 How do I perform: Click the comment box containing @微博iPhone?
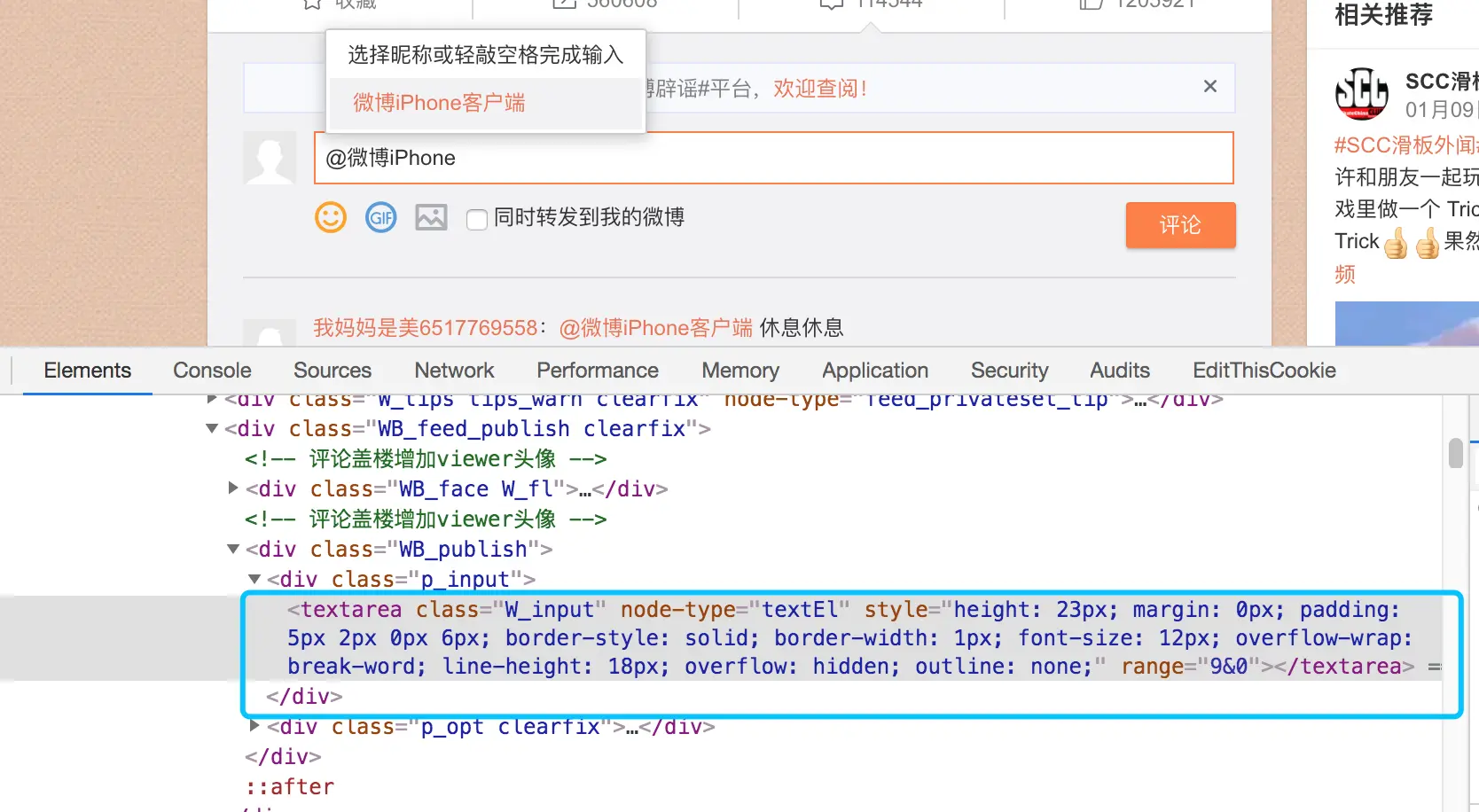point(773,158)
